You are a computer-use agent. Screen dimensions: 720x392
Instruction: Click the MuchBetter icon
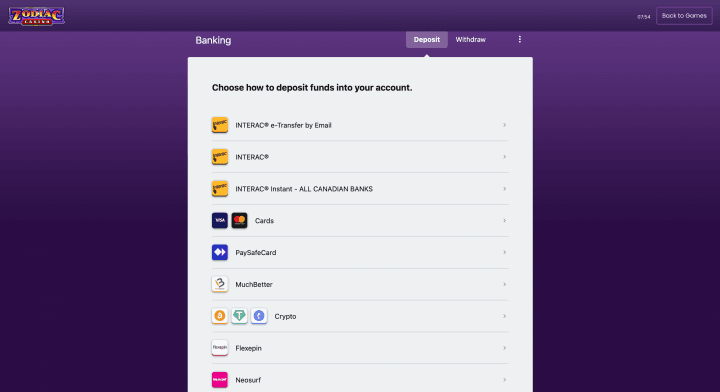coord(219,284)
